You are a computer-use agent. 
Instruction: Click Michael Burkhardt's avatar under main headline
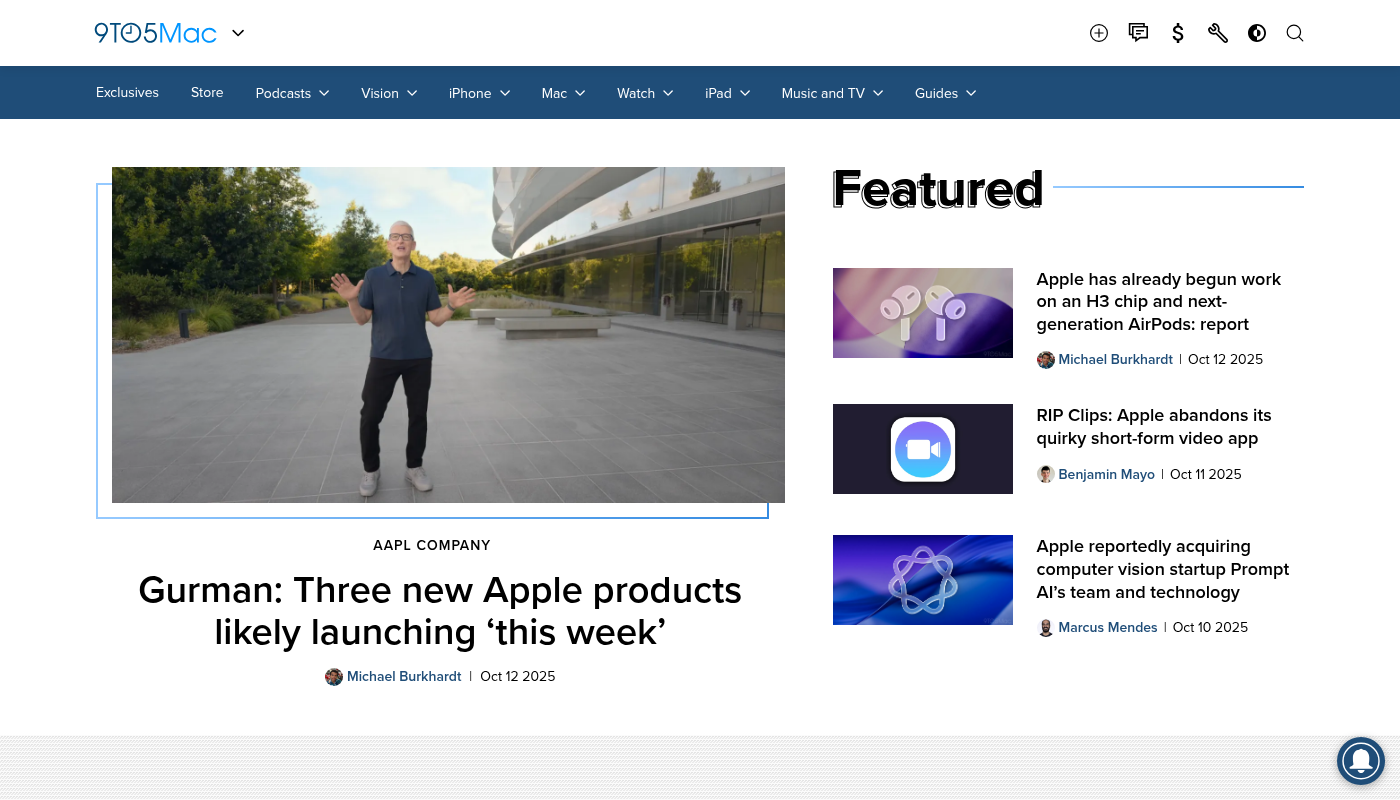tap(334, 677)
